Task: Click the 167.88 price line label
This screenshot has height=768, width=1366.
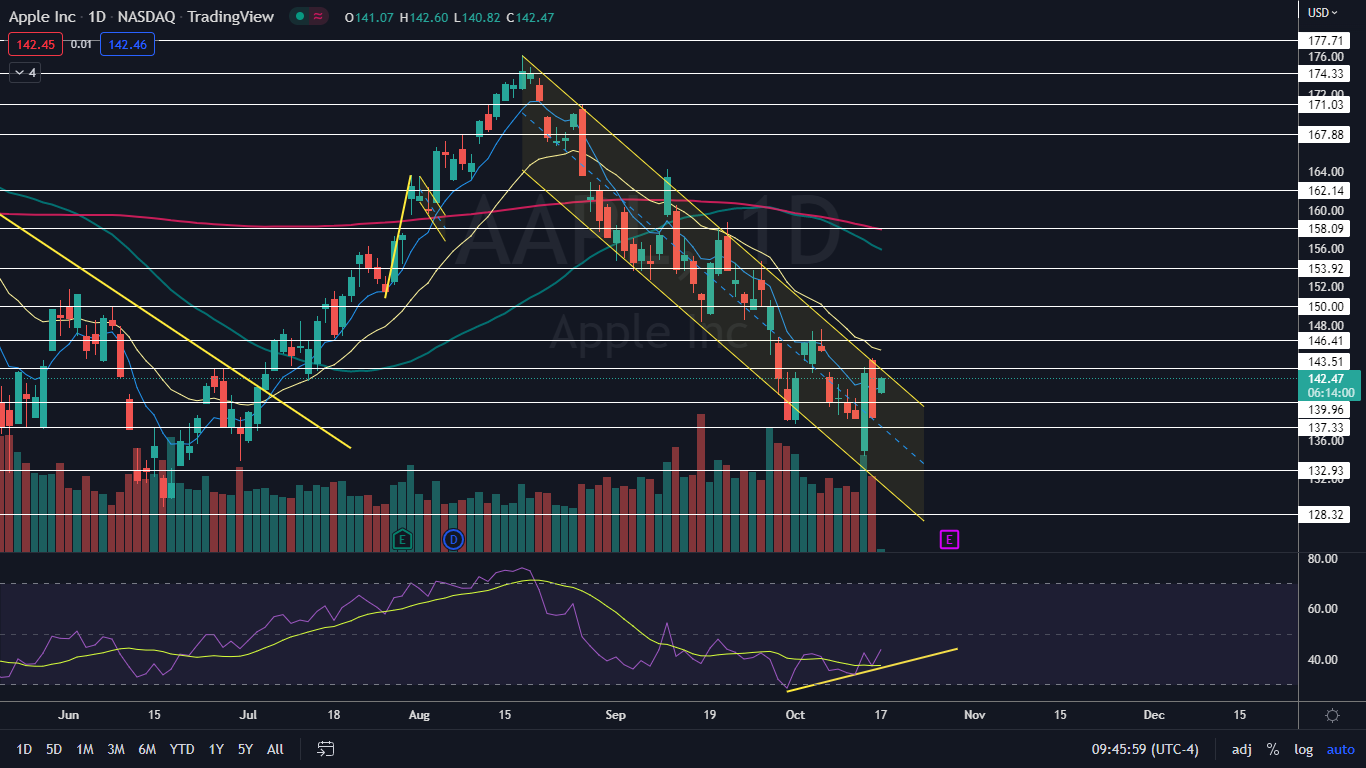Action: click(x=1325, y=134)
